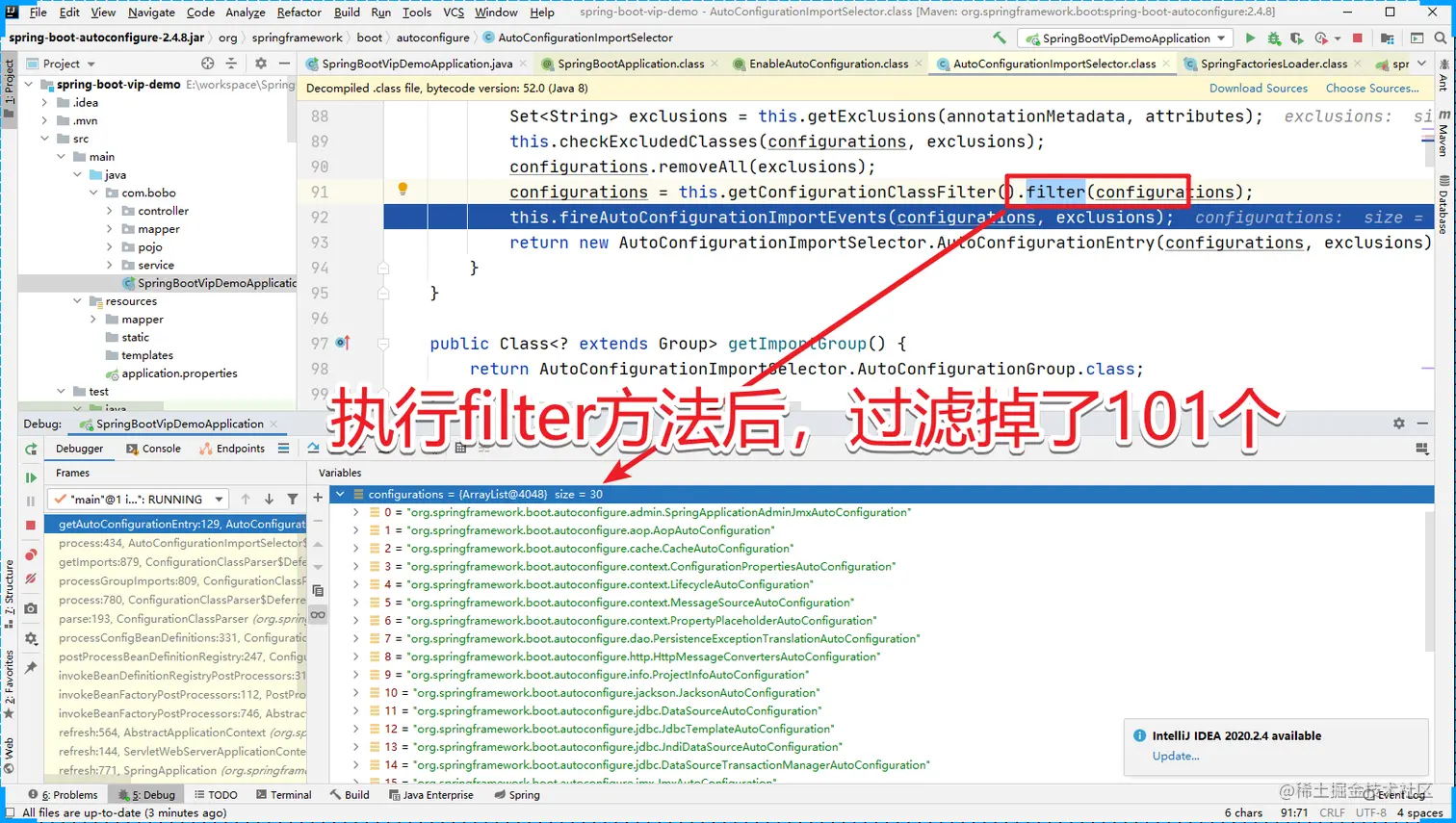Open thread selector "main"@1 RUNNING dropdown
Image resolution: width=1456 pixels, height=823 pixels.
(138, 499)
